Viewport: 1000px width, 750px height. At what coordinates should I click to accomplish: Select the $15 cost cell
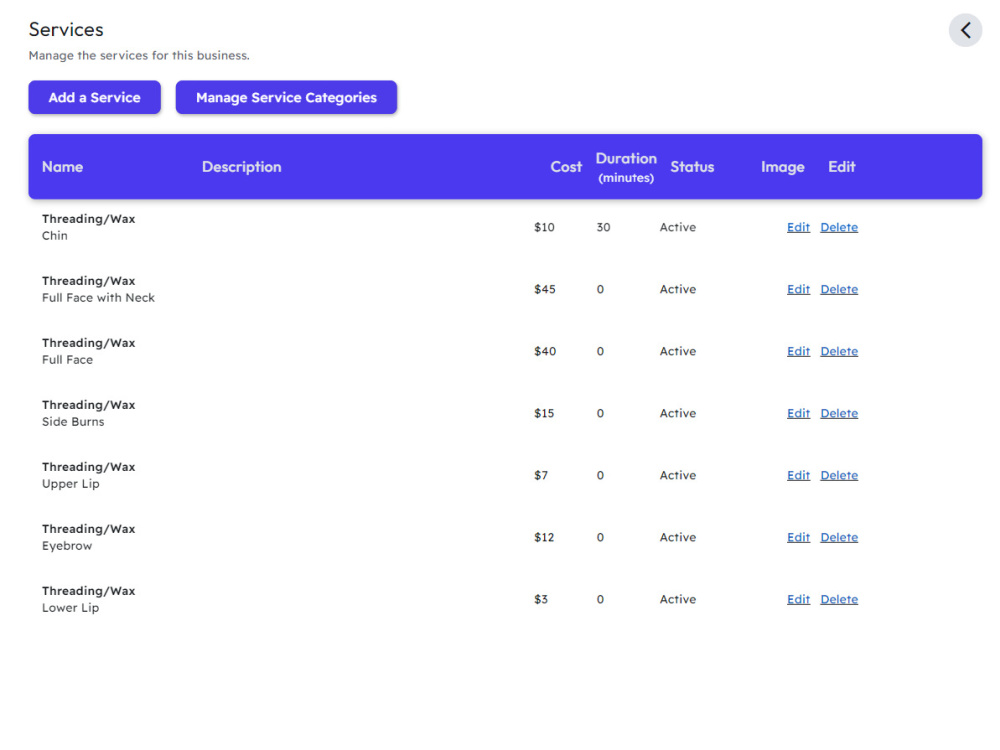[x=544, y=413]
